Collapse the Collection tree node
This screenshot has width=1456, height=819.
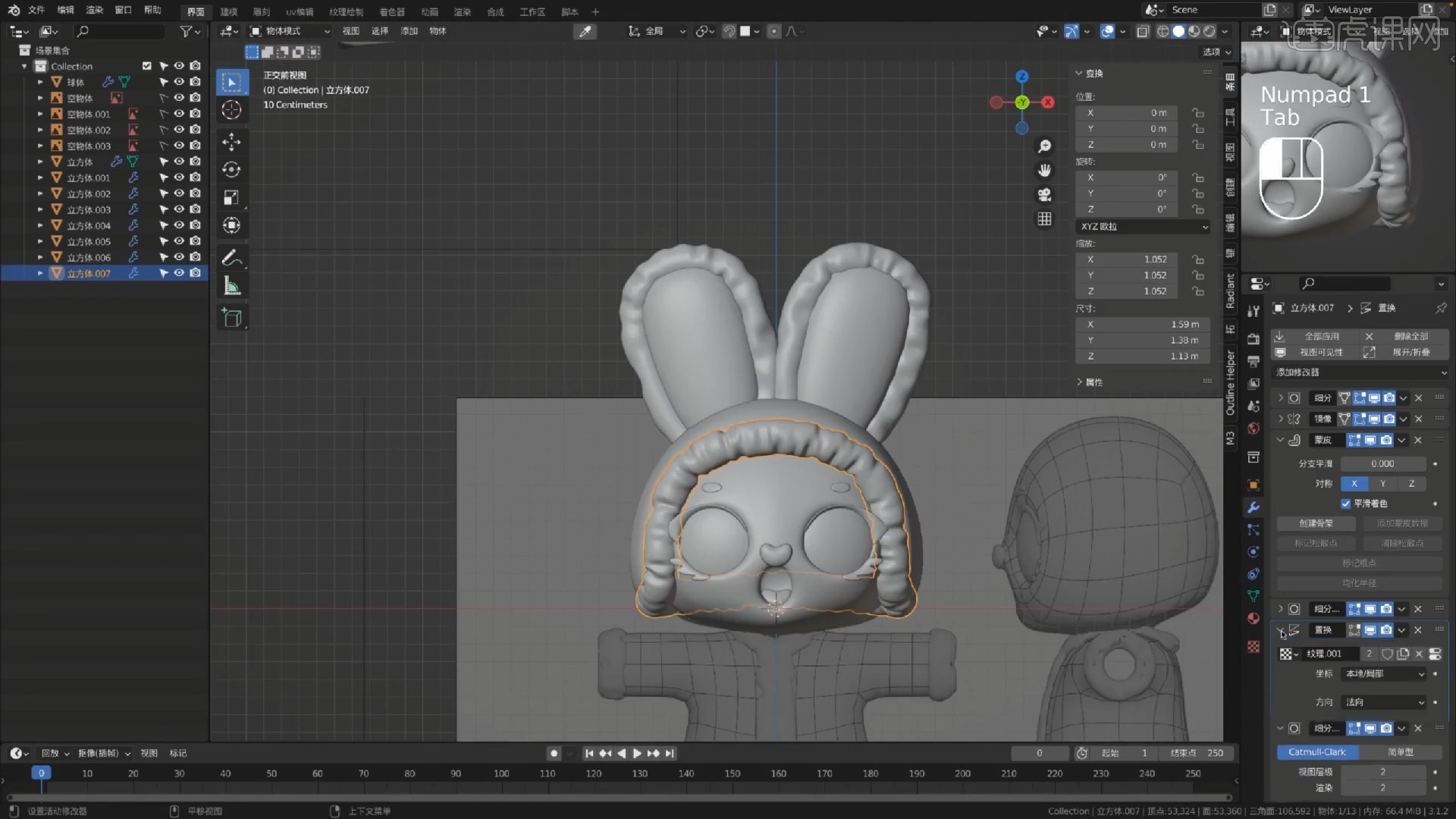(24, 66)
